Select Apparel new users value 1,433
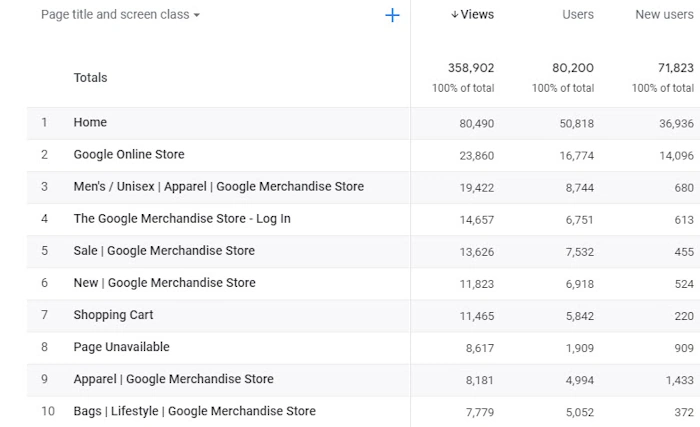 coord(679,381)
